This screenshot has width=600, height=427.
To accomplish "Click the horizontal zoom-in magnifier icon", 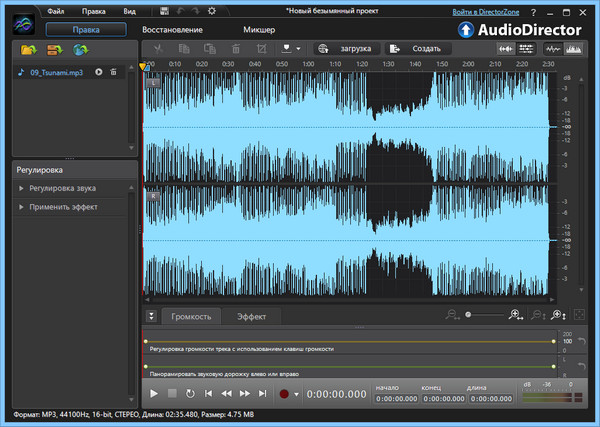I will [516, 316].
